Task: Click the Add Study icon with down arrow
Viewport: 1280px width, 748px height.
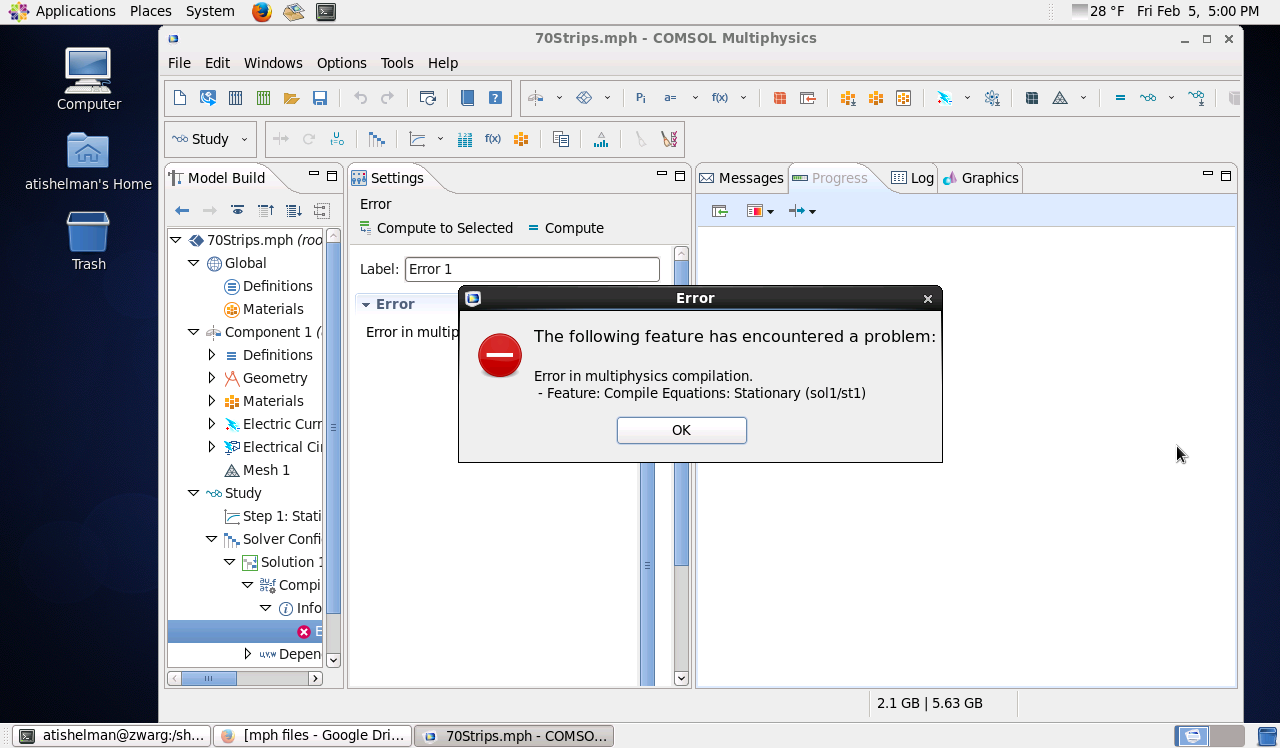Action: click(x=1196, y=98)
